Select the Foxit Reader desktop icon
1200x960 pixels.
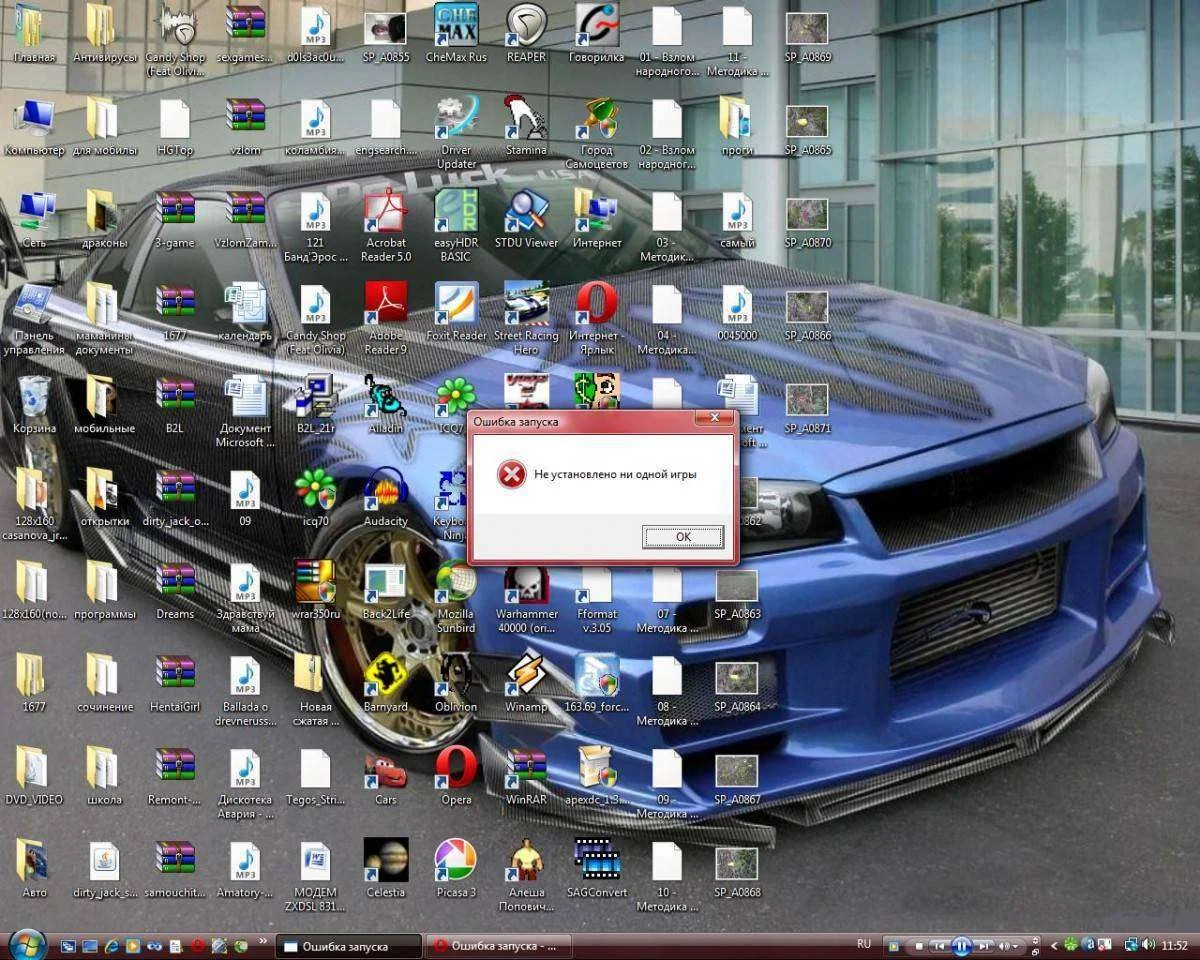[x=456, y=312]
